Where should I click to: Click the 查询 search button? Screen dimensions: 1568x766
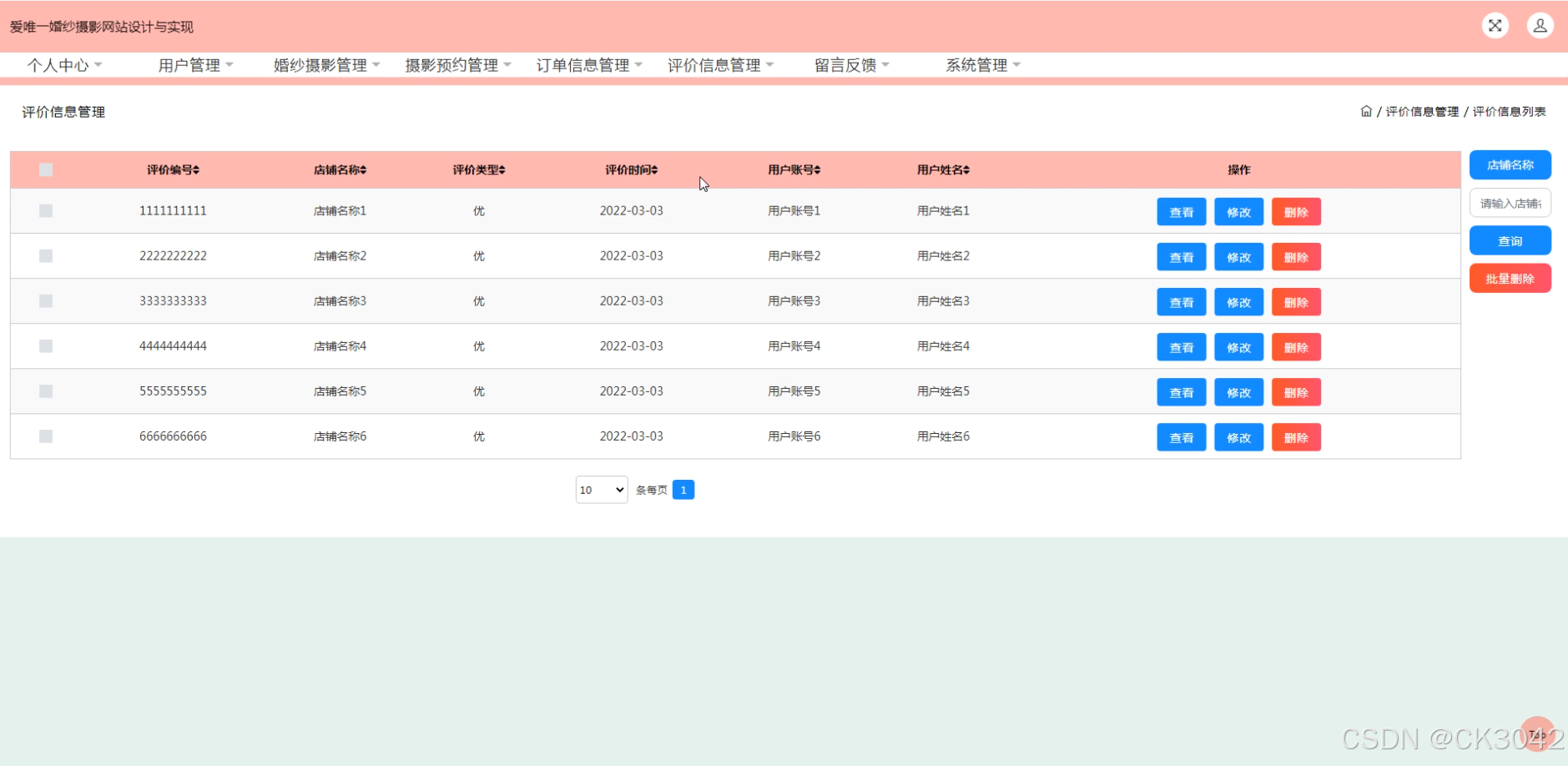tap(1510, 240)
